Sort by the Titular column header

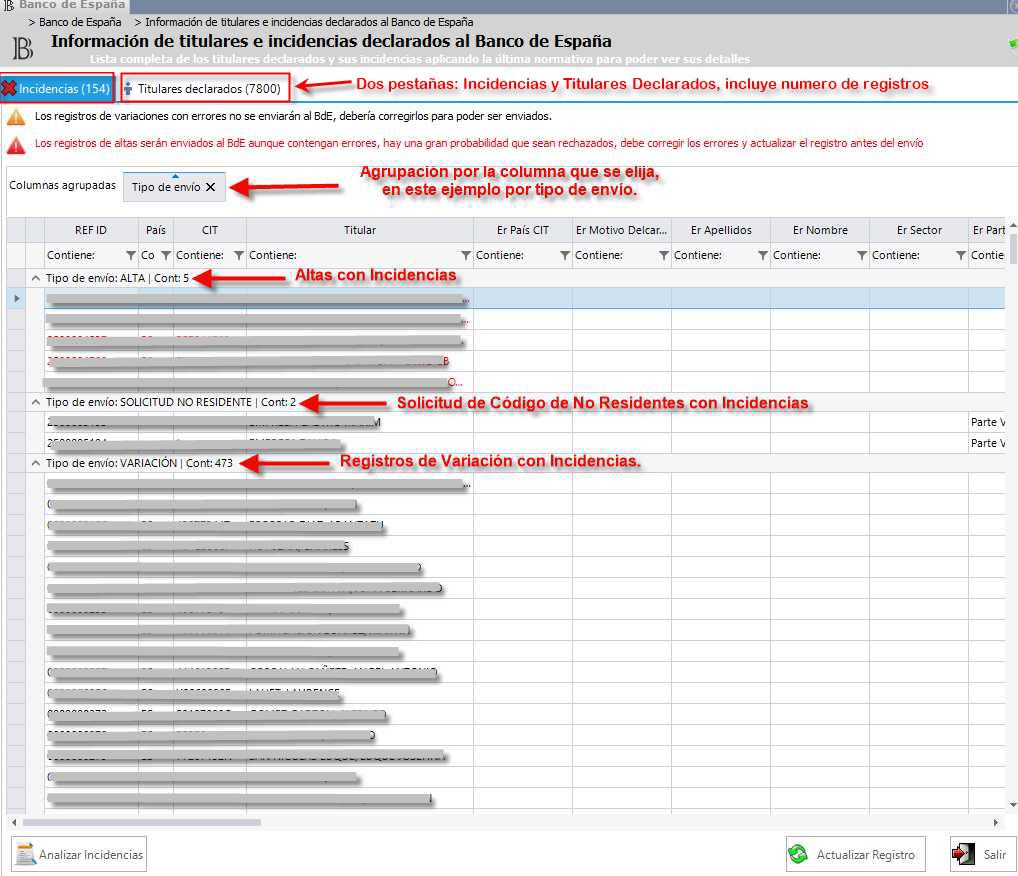pos(360,230)
